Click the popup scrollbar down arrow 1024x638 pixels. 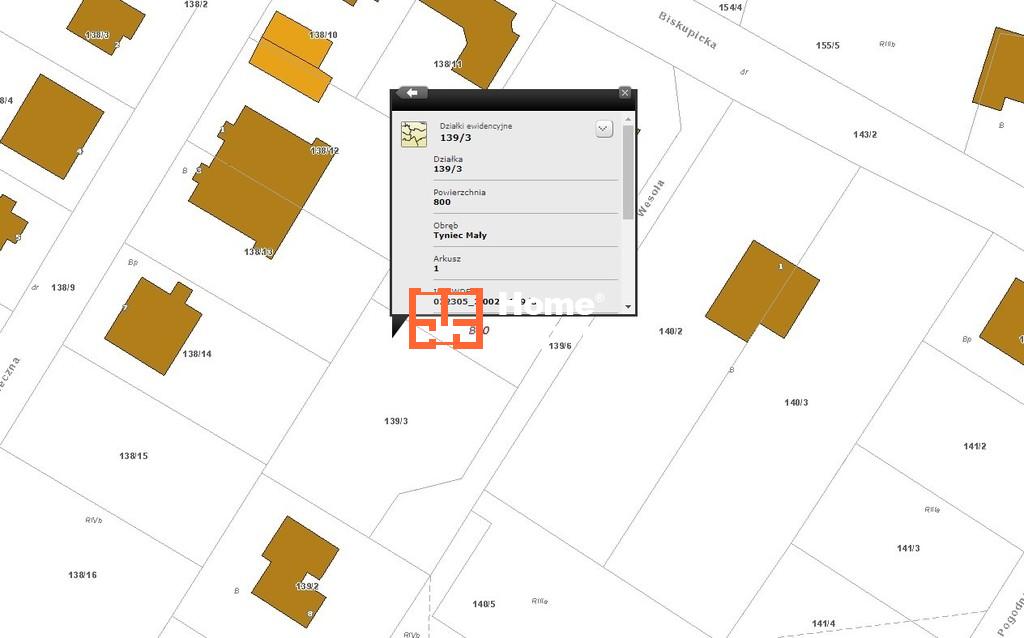(628, 306)
